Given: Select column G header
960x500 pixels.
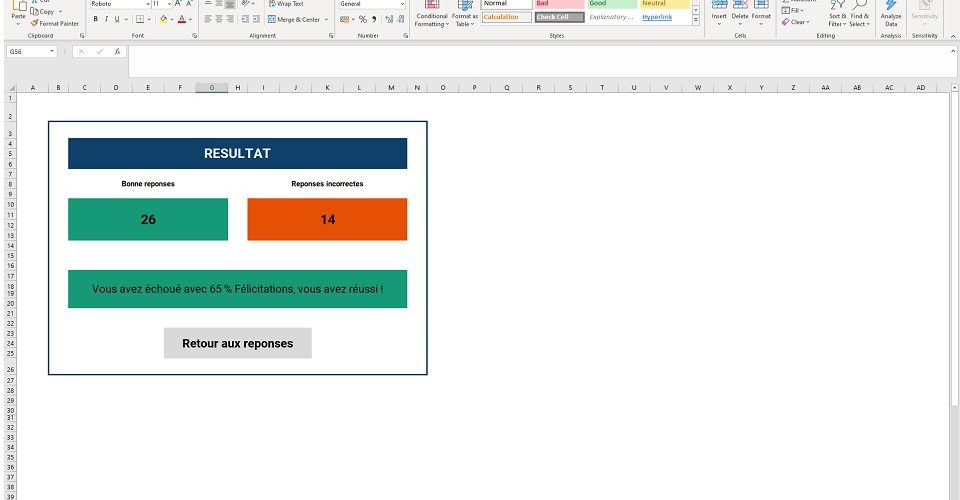Looking at the screenshot, I should [212, 88].
